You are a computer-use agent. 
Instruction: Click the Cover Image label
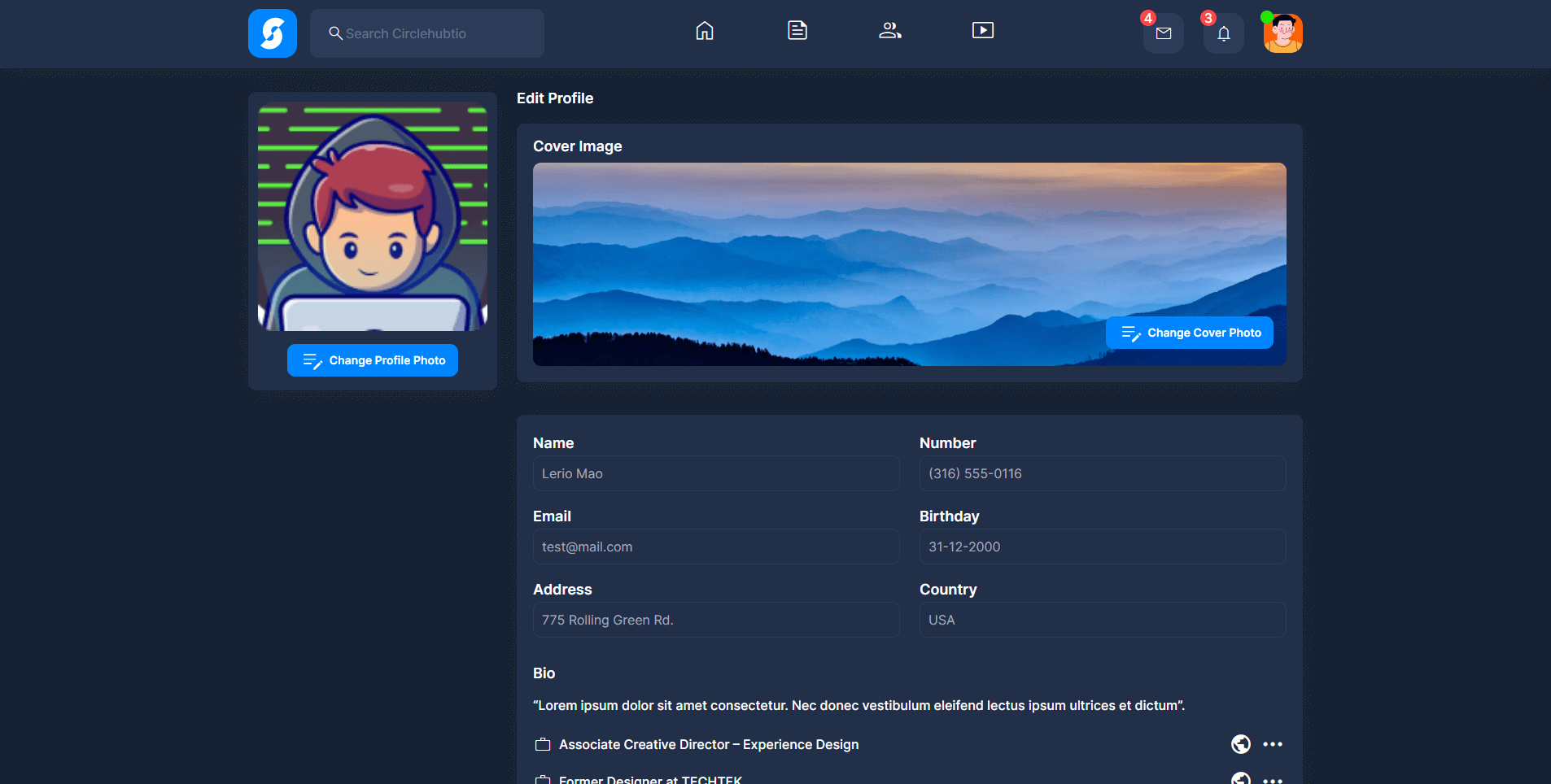pos(578,146)
